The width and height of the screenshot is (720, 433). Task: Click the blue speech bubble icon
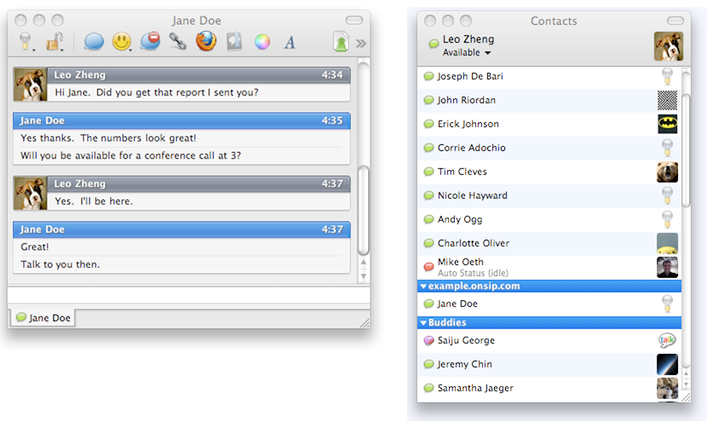95,42
